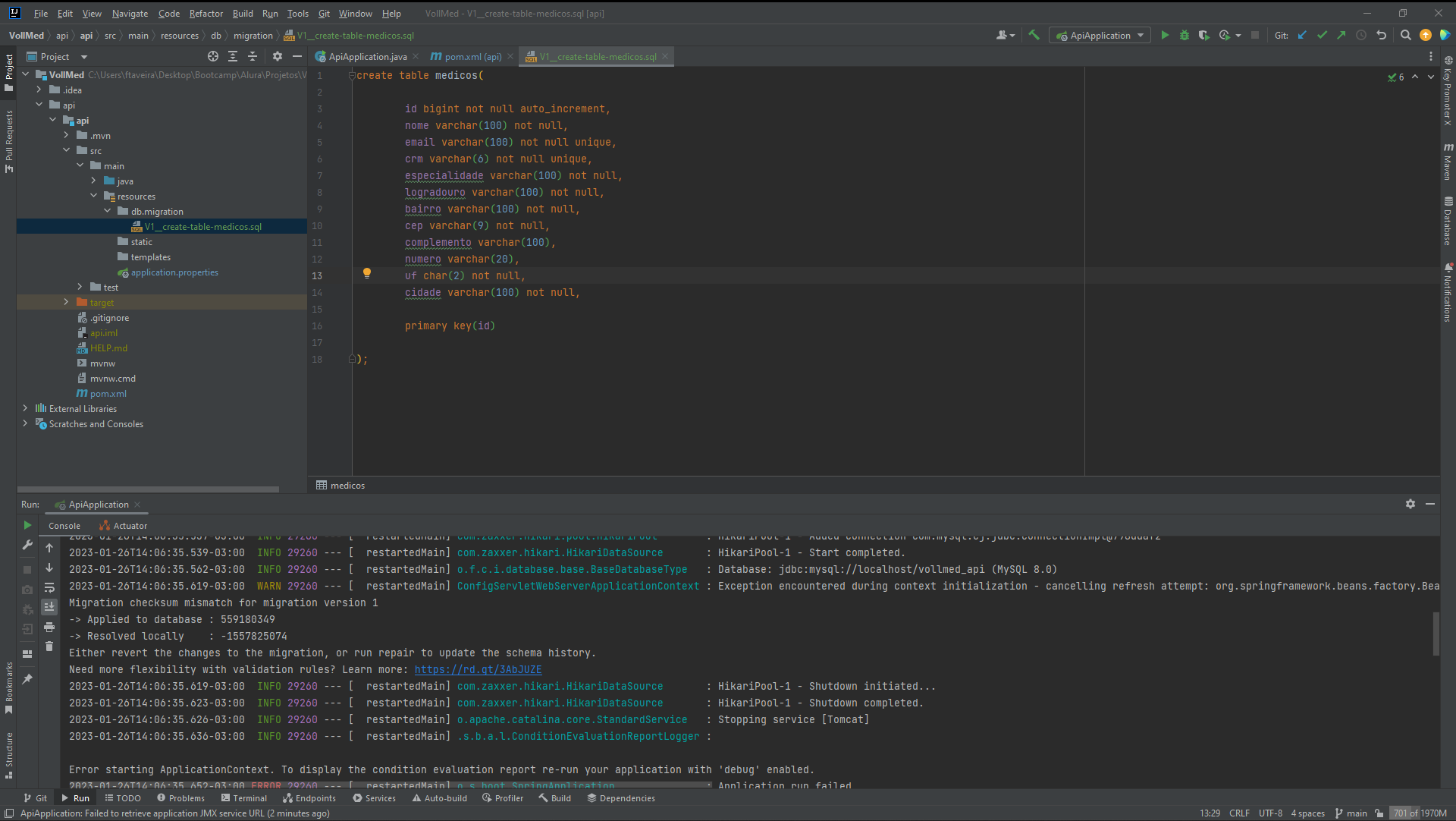The image size is (1456, 821).
Task: Toggle the Structure tool window
Action: (x=8, y=756)
